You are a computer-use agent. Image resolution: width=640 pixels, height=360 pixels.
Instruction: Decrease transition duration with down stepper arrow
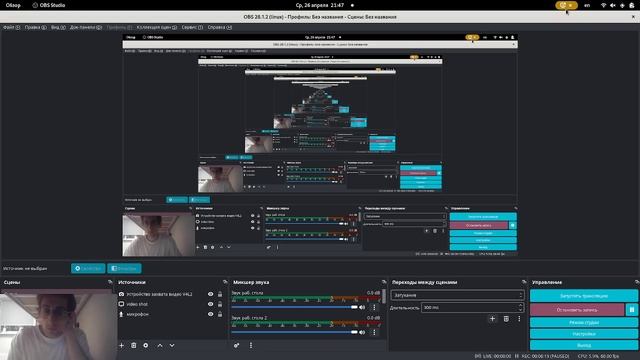[x=520, y=309]
